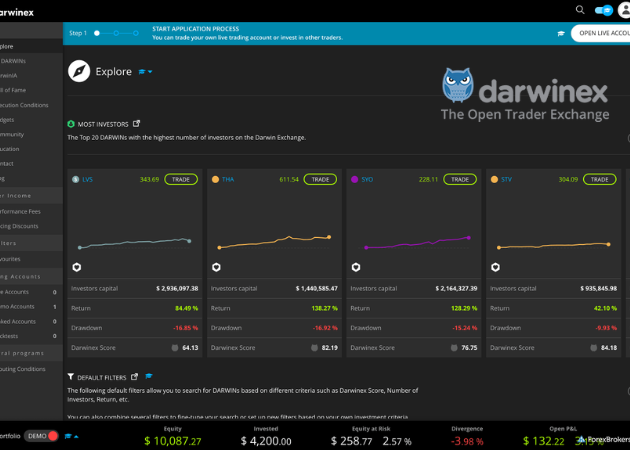Toggle the blue switch in top bar

(602, 10)
